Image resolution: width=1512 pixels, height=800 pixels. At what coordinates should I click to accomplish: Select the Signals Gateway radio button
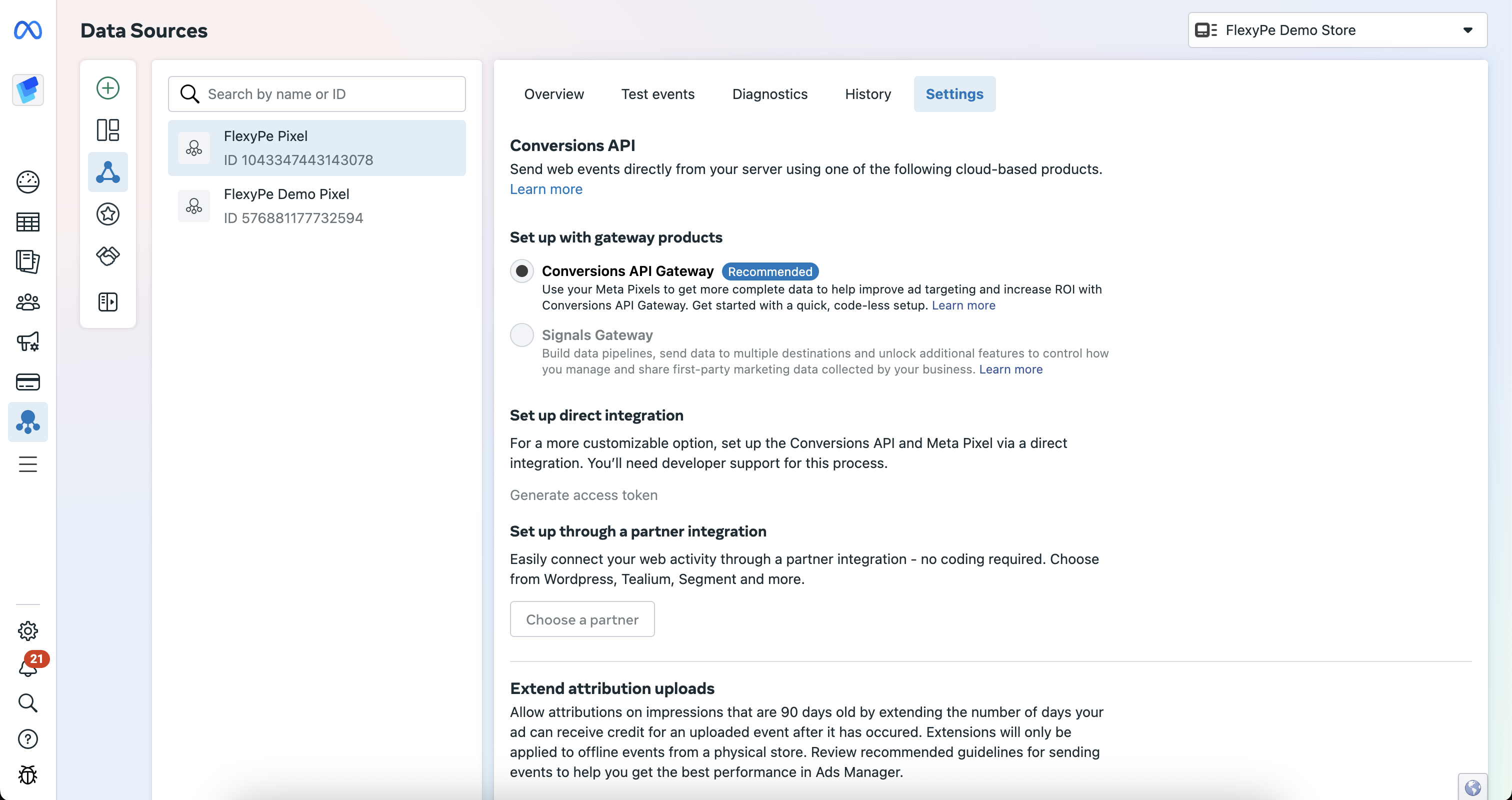tap(521, 335)
